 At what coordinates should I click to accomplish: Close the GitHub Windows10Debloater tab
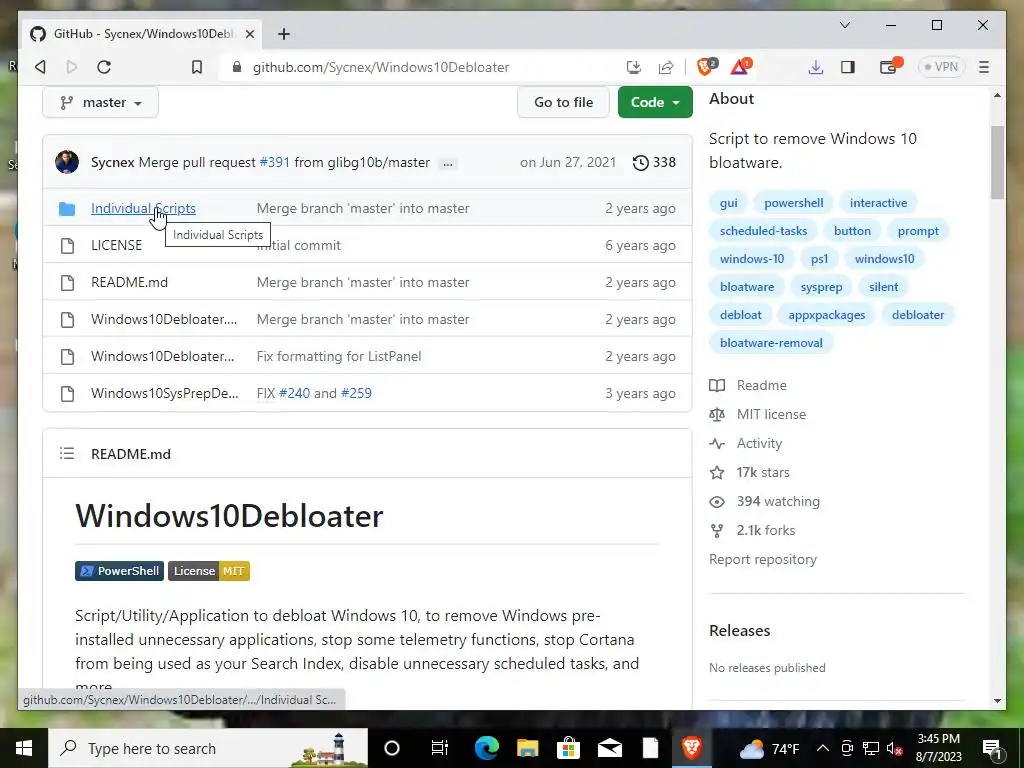[x=249, y=34]
